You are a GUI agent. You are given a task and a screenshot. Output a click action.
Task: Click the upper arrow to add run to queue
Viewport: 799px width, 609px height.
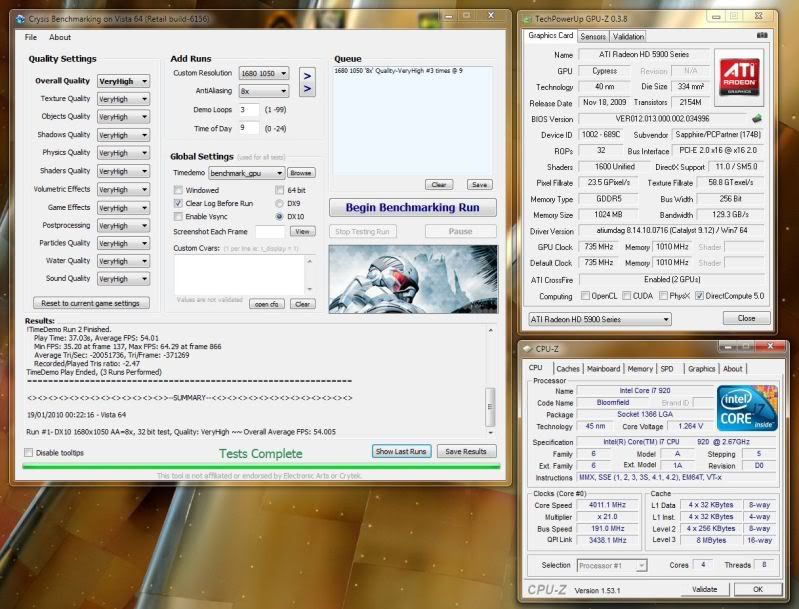pos(307,74)
